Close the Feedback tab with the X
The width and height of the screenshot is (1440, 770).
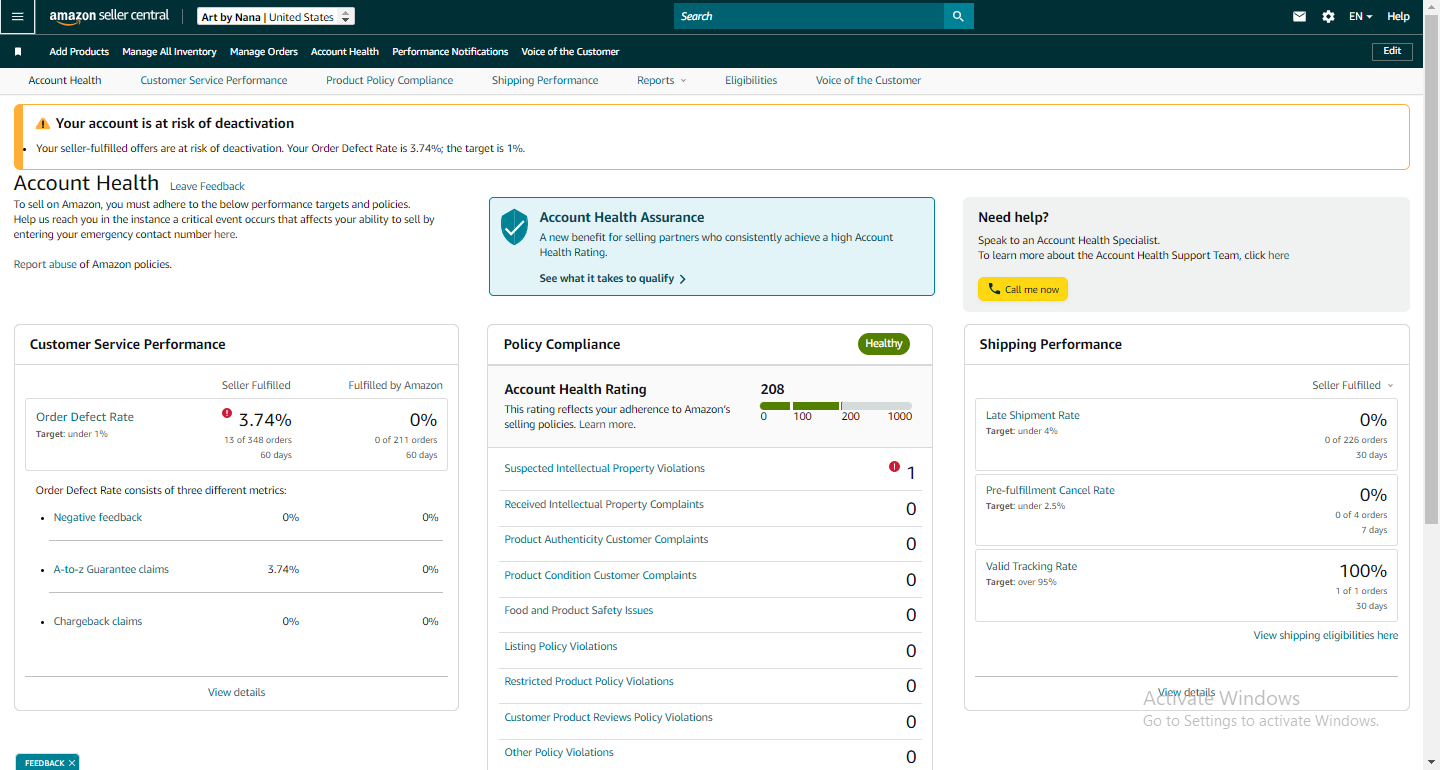click(72, 763)
